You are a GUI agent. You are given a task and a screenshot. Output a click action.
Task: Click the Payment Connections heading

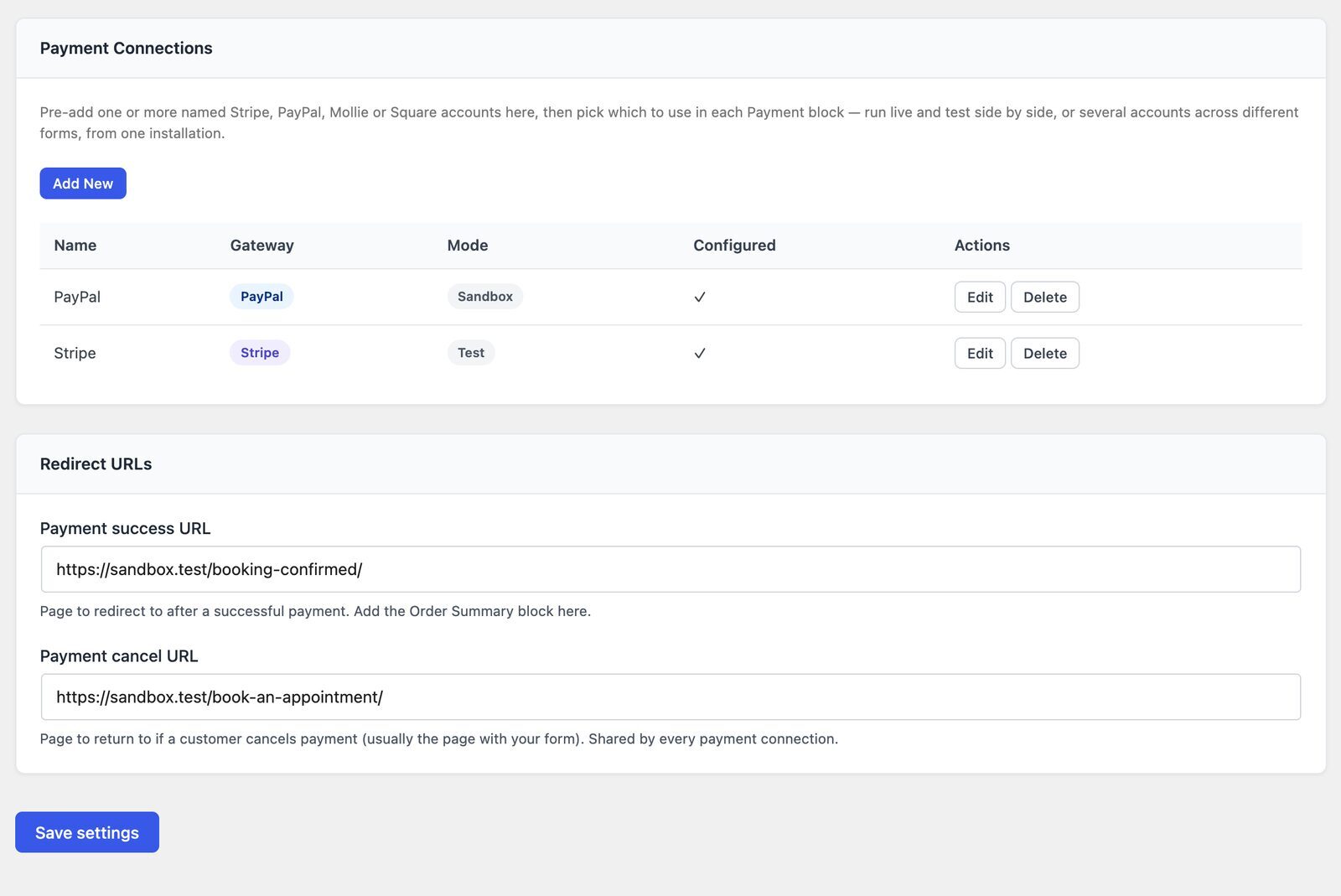127,49
